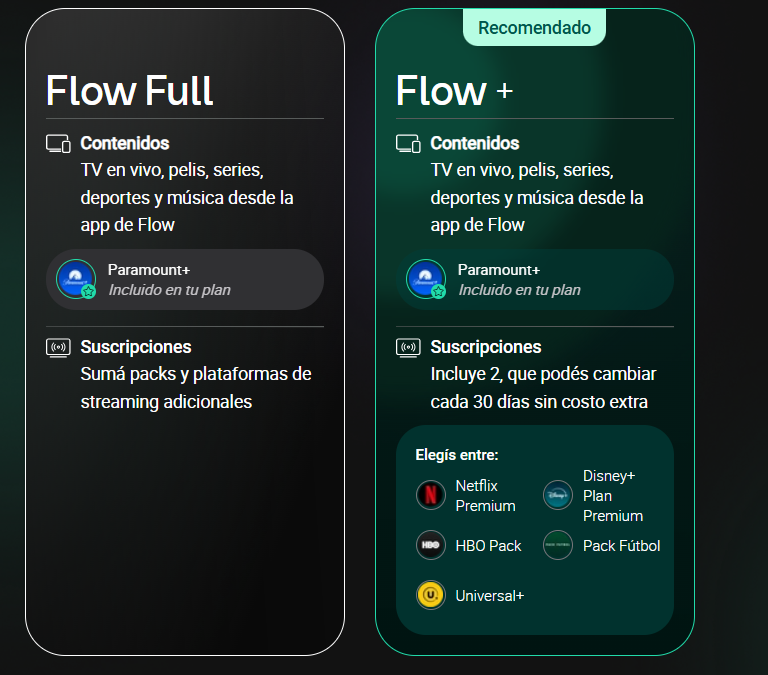Image resolution: width=768 pixels, height=675 pixels.
Task: Click 'Incluido en tu plan' in Flow Full
Action: coord(169,290)
